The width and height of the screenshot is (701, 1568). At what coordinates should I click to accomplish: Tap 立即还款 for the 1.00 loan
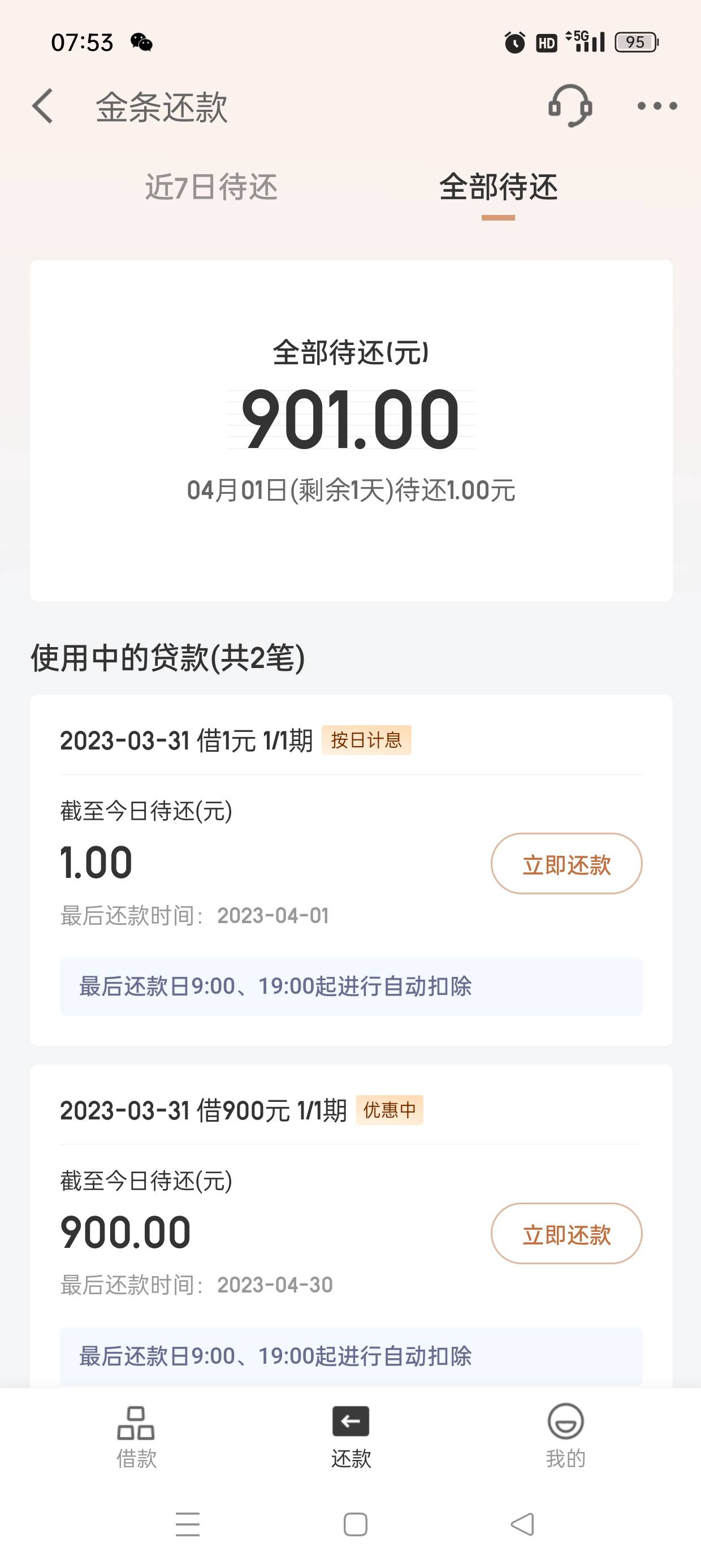coord(566,864)
